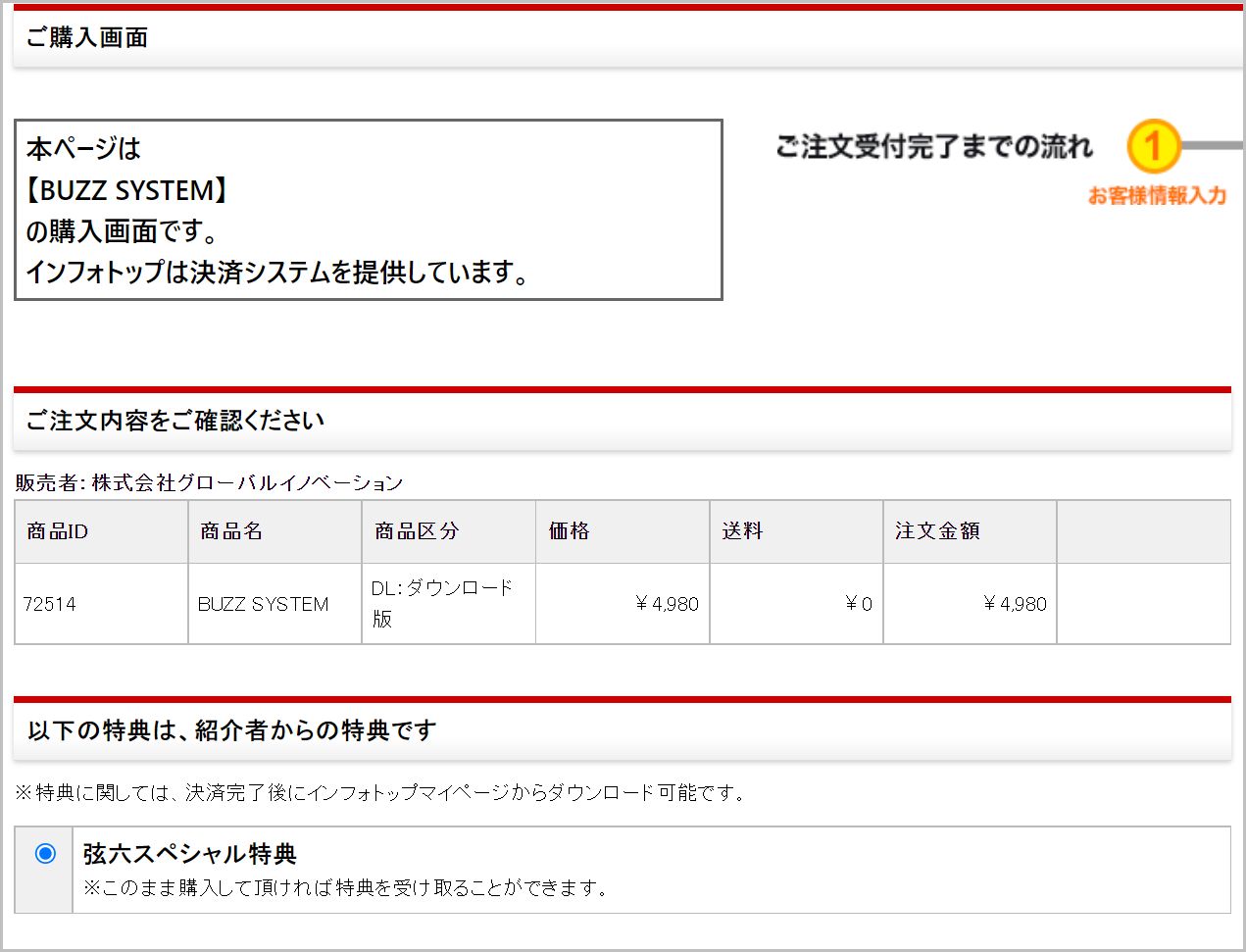1246x952 pixels.
Task: Click the shipping fee ￥0 cell
Action: [796, 604]
